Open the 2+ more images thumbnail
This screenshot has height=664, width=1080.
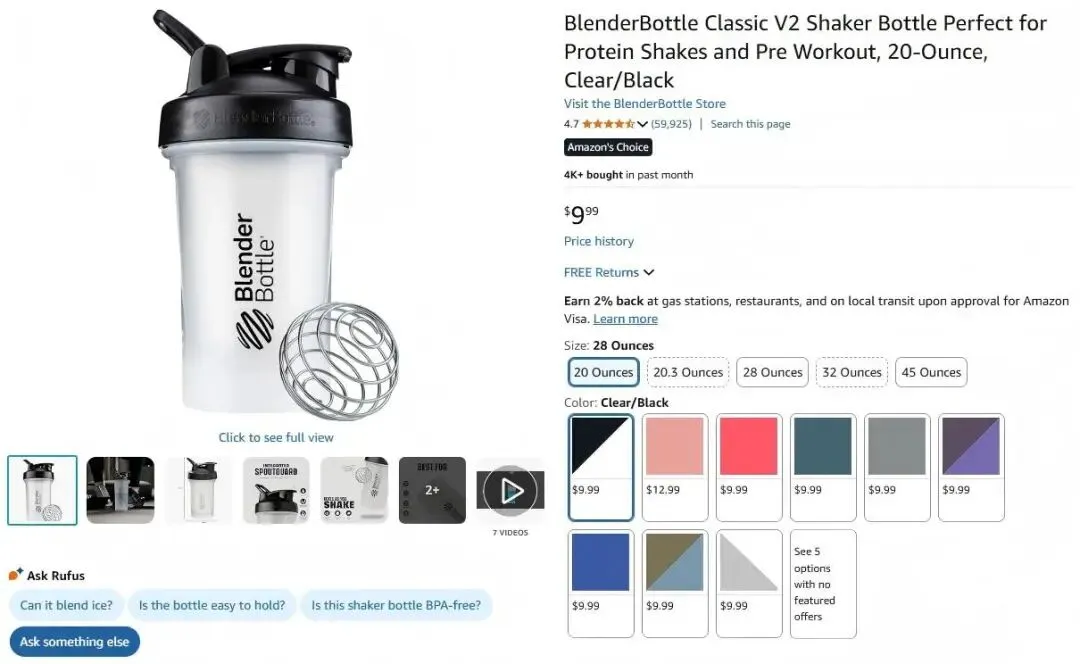coord(432,490)
